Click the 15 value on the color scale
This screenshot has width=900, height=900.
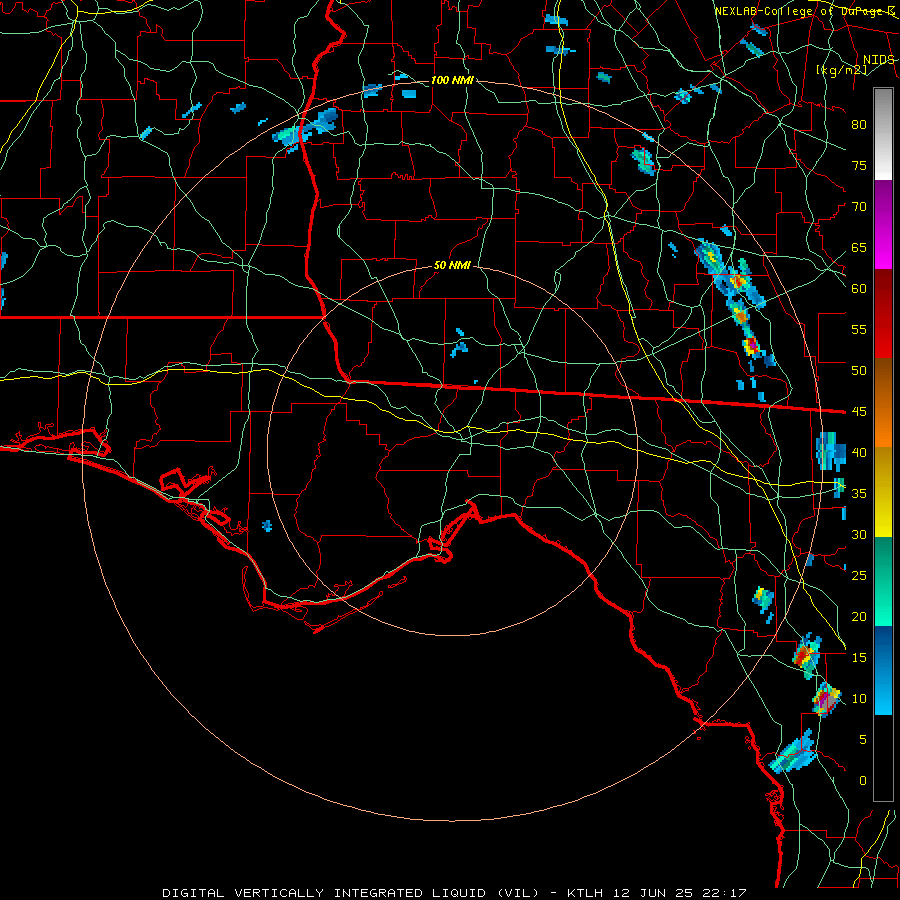859,658
